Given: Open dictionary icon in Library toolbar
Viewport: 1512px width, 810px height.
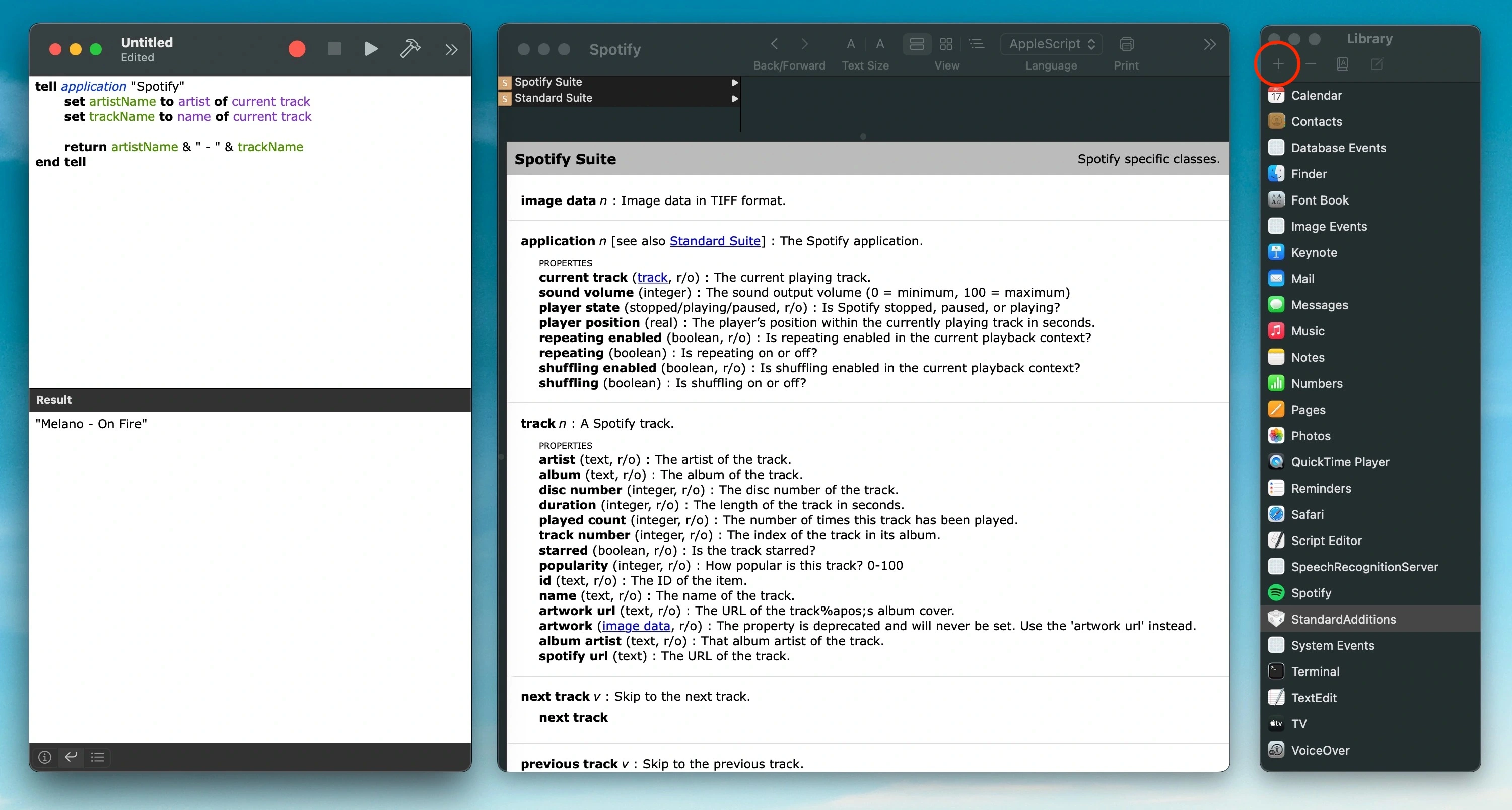Looking at the screenshot, I should [1342, 64].
